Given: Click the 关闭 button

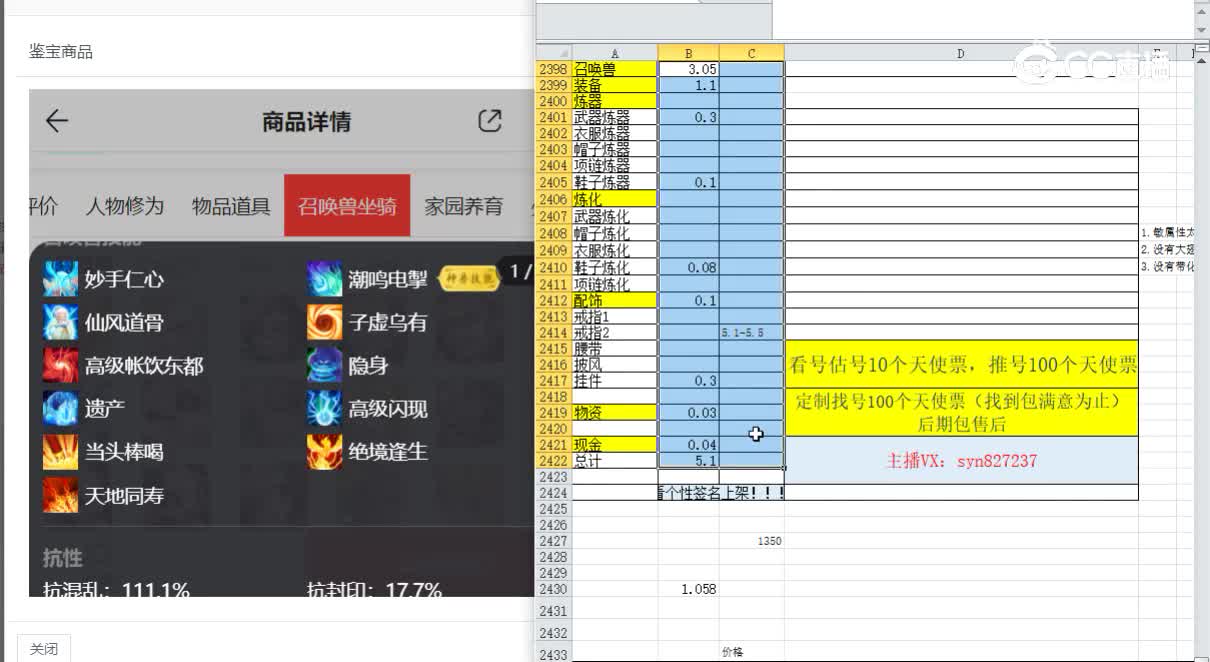Looking at the screenshot, I should (44, 649).
